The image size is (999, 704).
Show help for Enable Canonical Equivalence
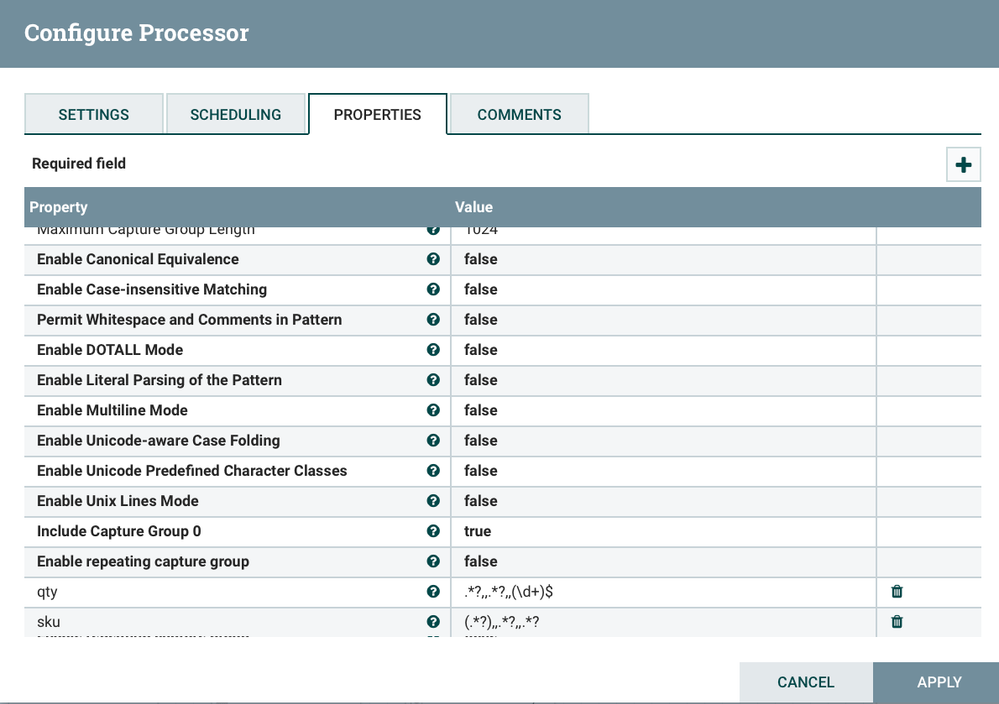[433, 259]
